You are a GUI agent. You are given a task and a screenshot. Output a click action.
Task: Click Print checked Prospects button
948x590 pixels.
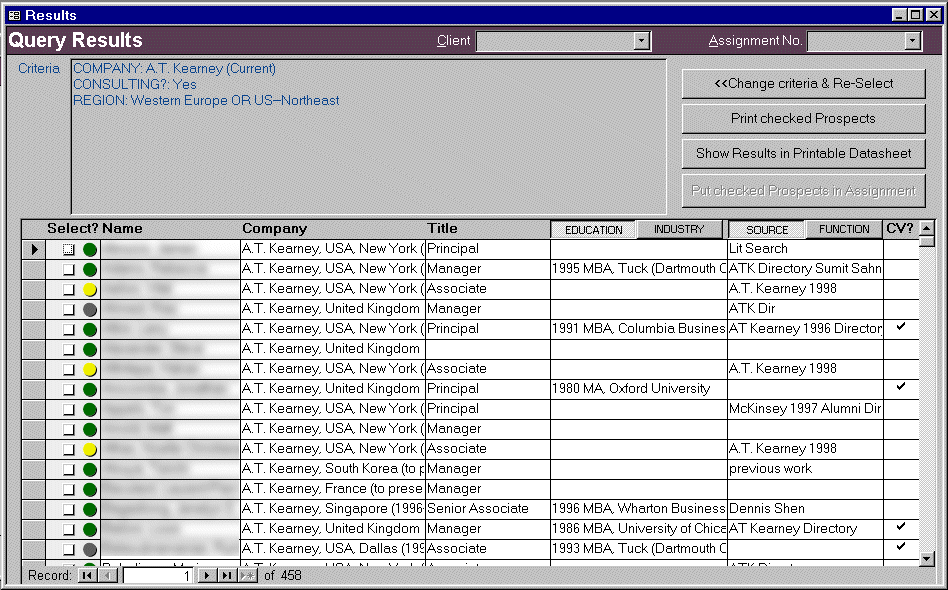click(804, 118)
